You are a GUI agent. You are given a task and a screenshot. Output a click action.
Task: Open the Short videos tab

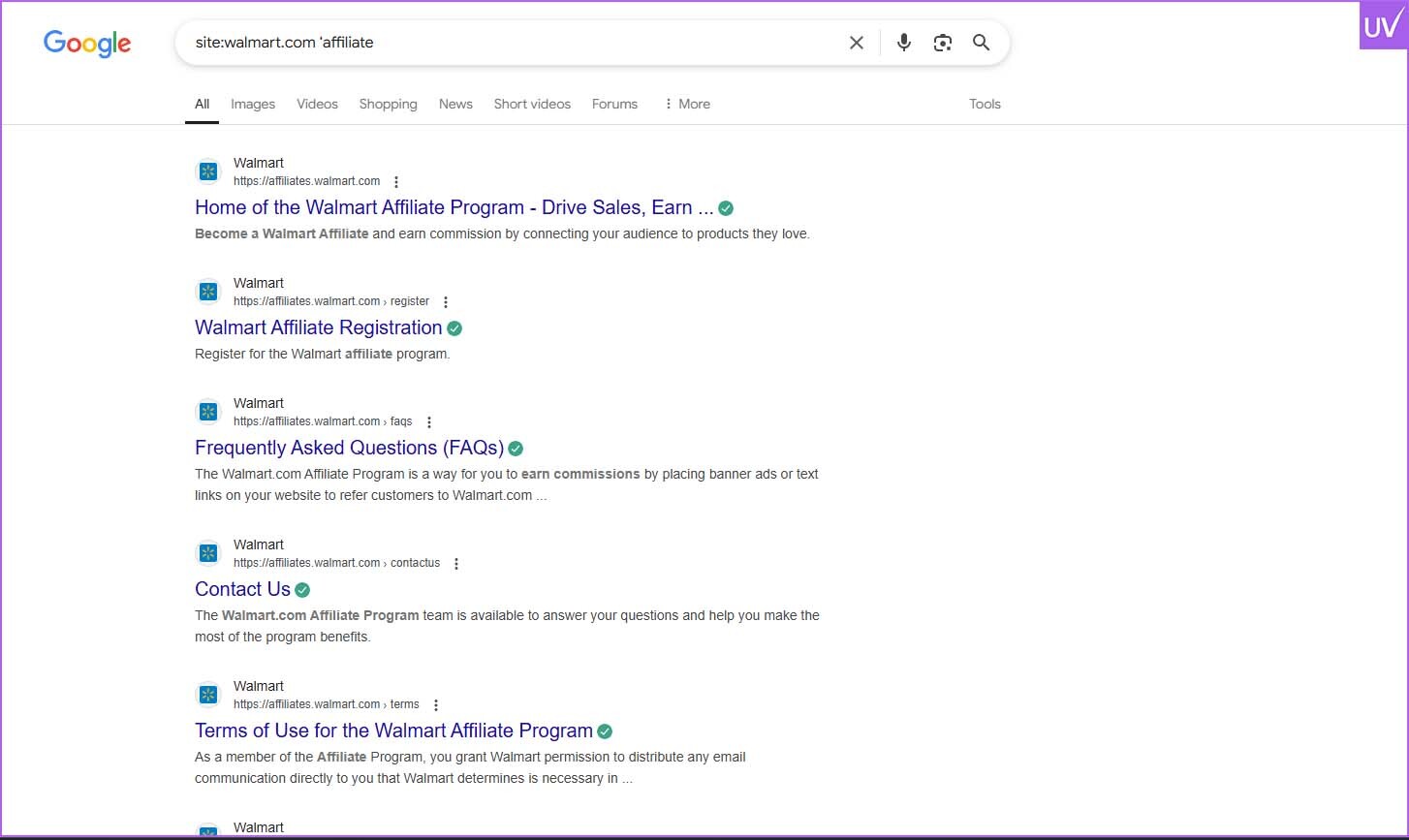coord(532,104)
